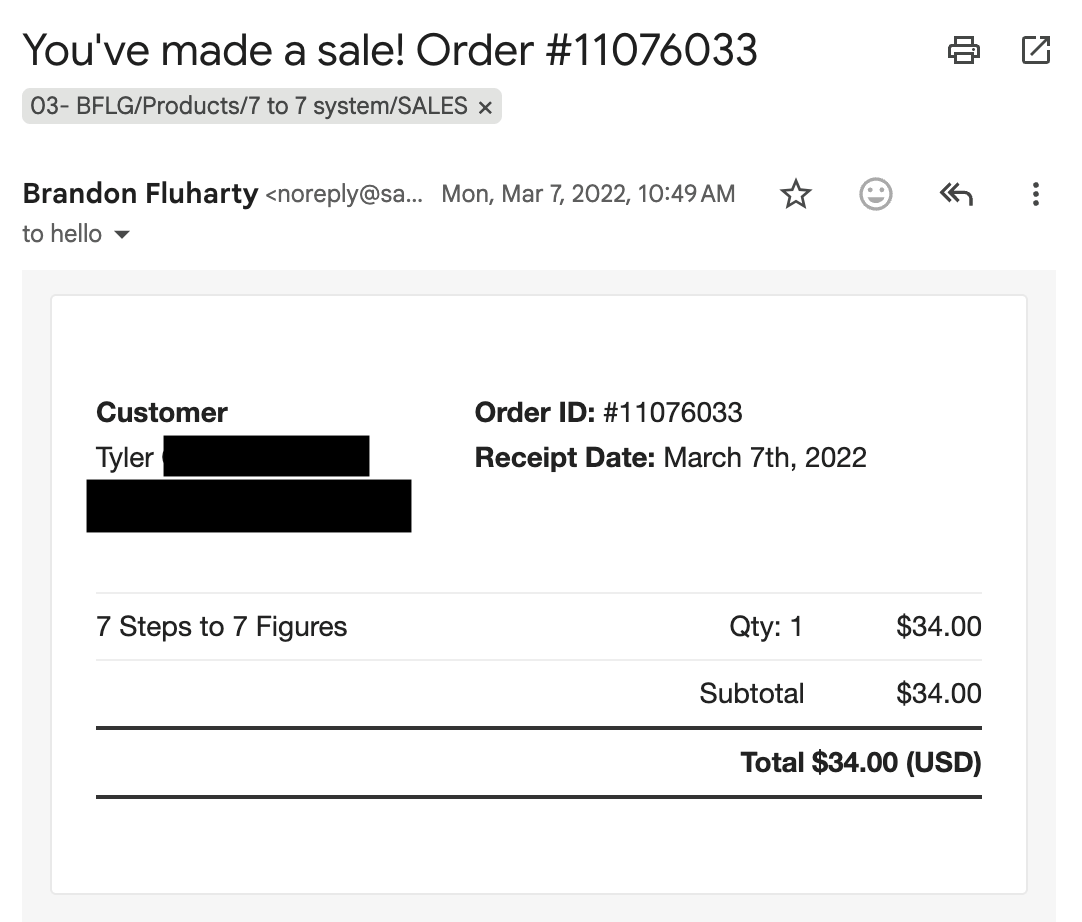
Task: Click the Mon, Mar 7, 2022 timestamp
Action: point(588,194)
